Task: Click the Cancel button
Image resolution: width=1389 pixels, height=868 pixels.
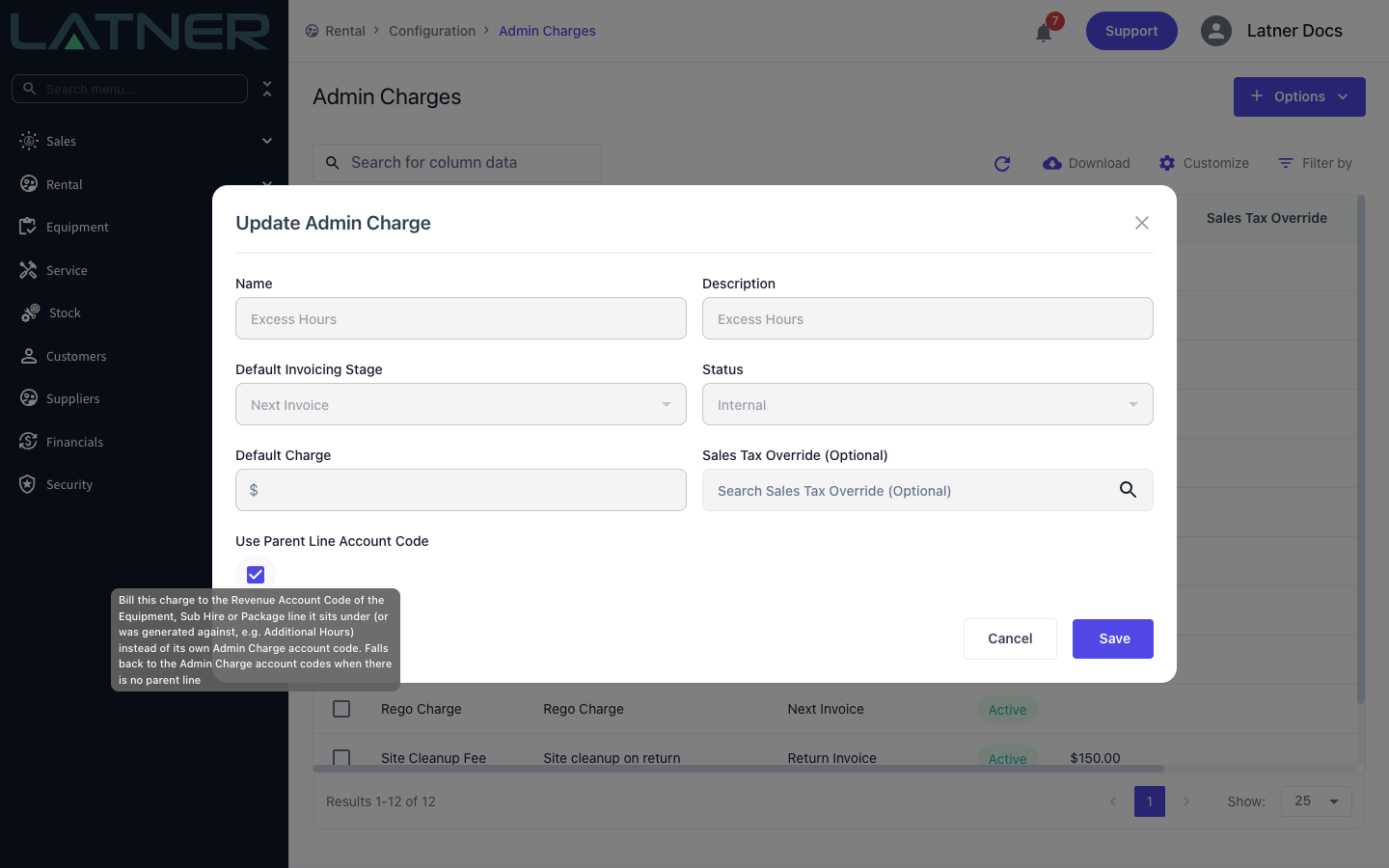Action: (x=1010, y=638)
